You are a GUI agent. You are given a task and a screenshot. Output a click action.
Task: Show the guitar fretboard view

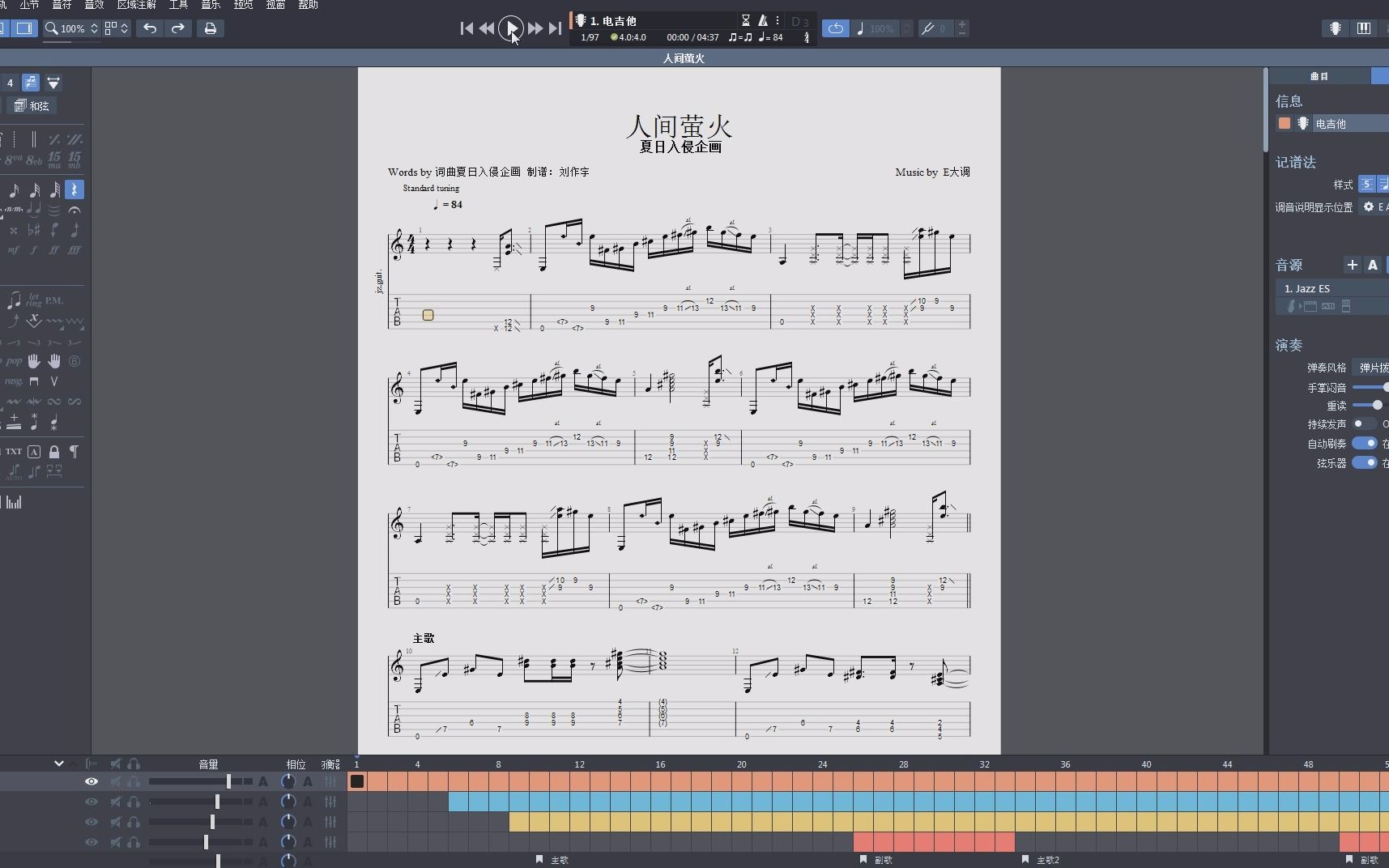pos(1336,28)
